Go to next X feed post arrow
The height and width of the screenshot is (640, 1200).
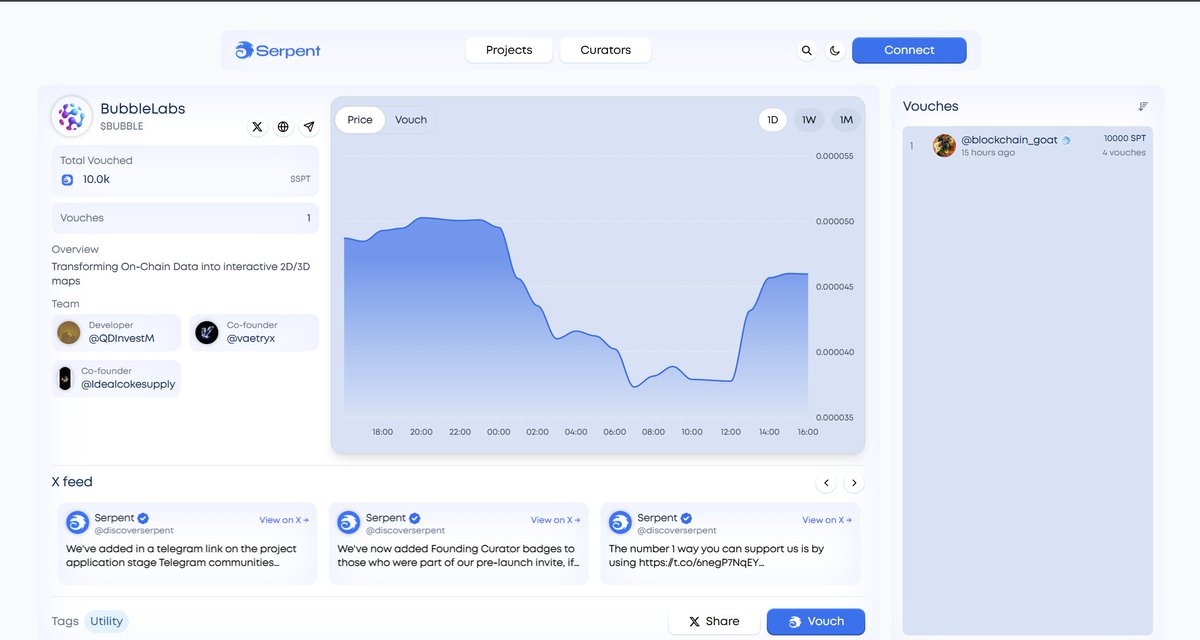pos(853,483)
